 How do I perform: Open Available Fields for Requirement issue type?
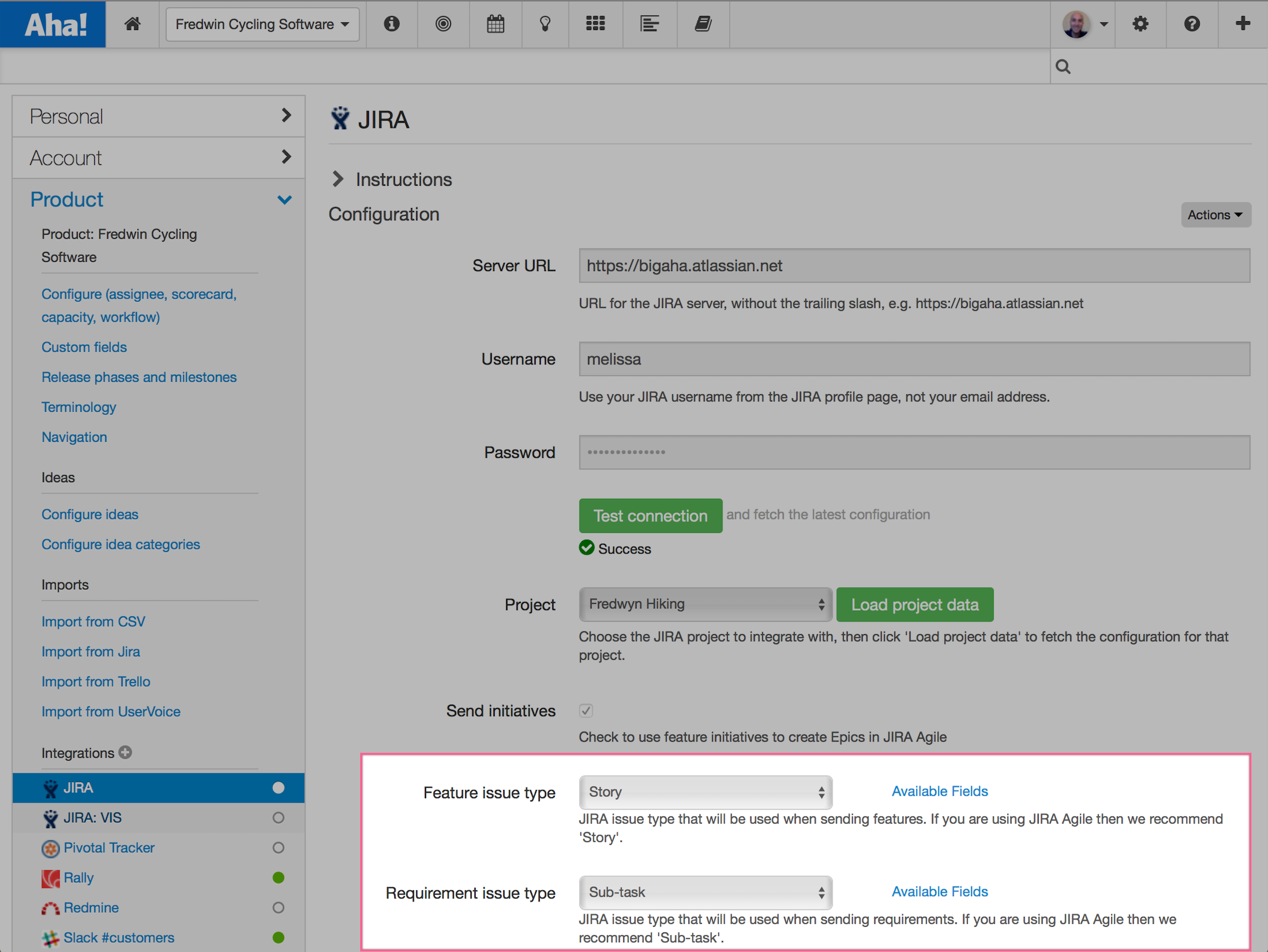click(x=940, y=891)
